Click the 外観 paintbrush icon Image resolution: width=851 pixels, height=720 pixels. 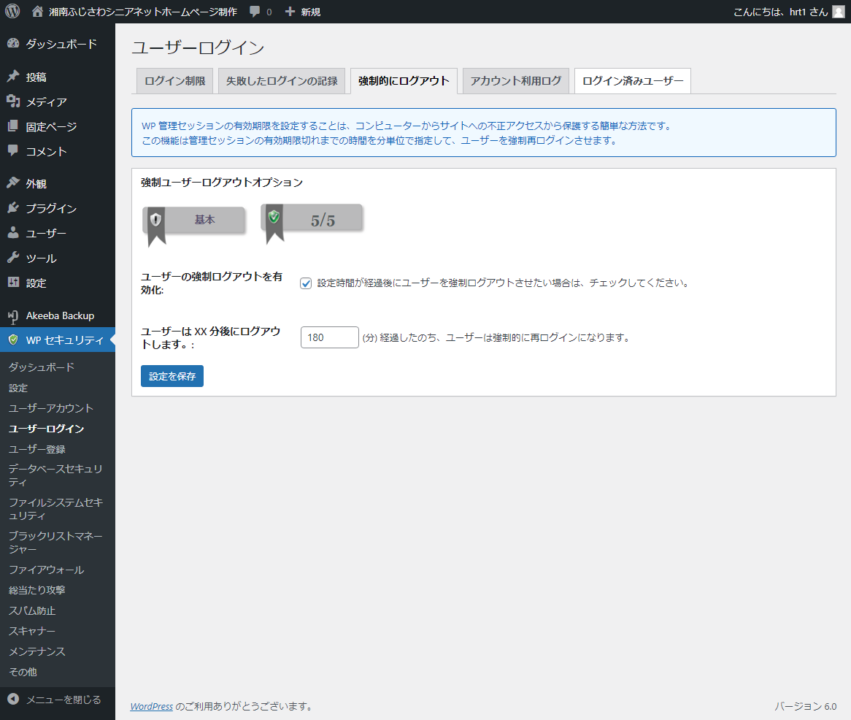click(13, 183)
